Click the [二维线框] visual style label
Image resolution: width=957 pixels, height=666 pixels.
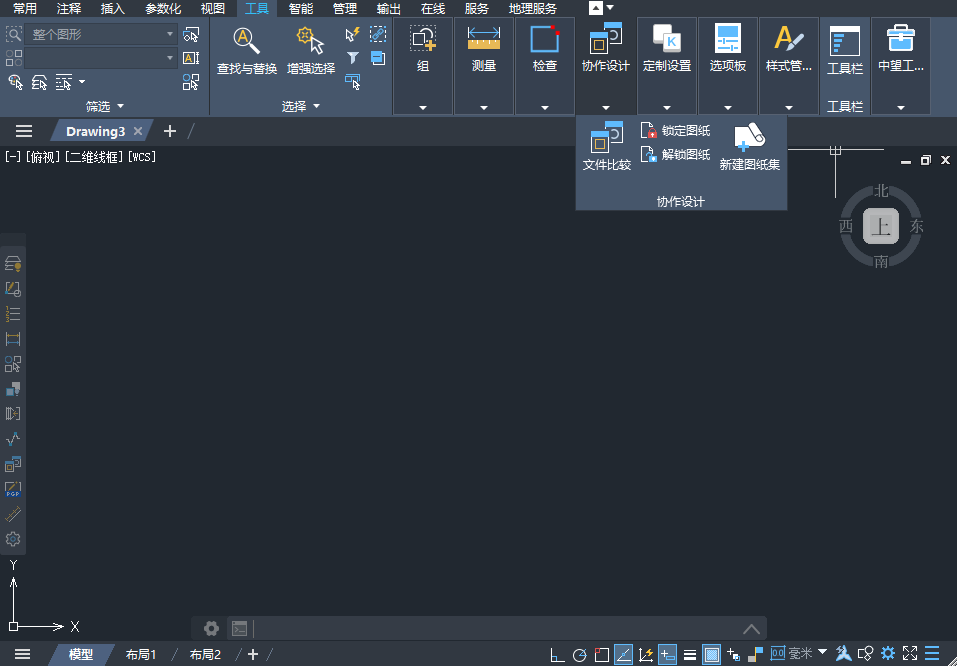95,157
